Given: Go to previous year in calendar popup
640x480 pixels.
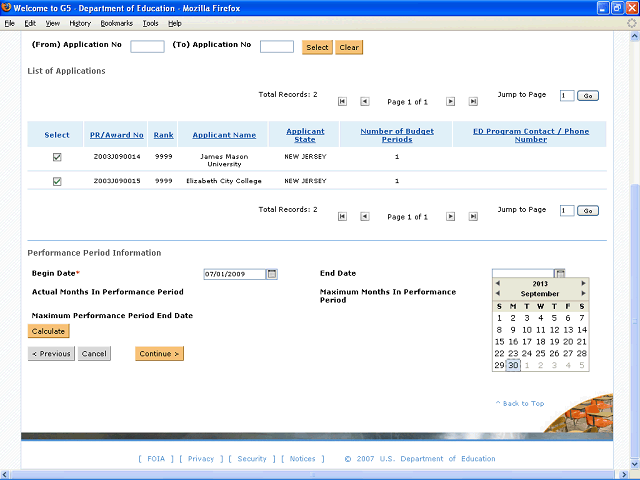Looking at the screenshot, I should [x=497, y=284].
